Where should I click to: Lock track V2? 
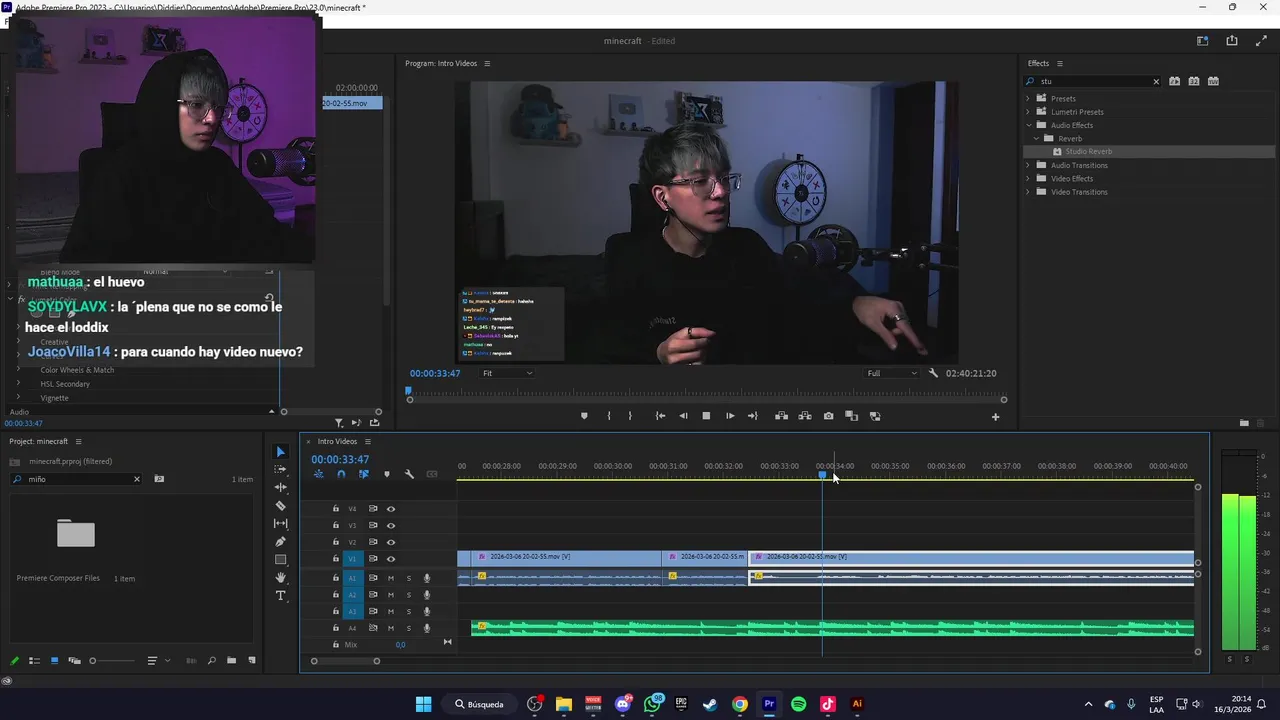(336, 542)
